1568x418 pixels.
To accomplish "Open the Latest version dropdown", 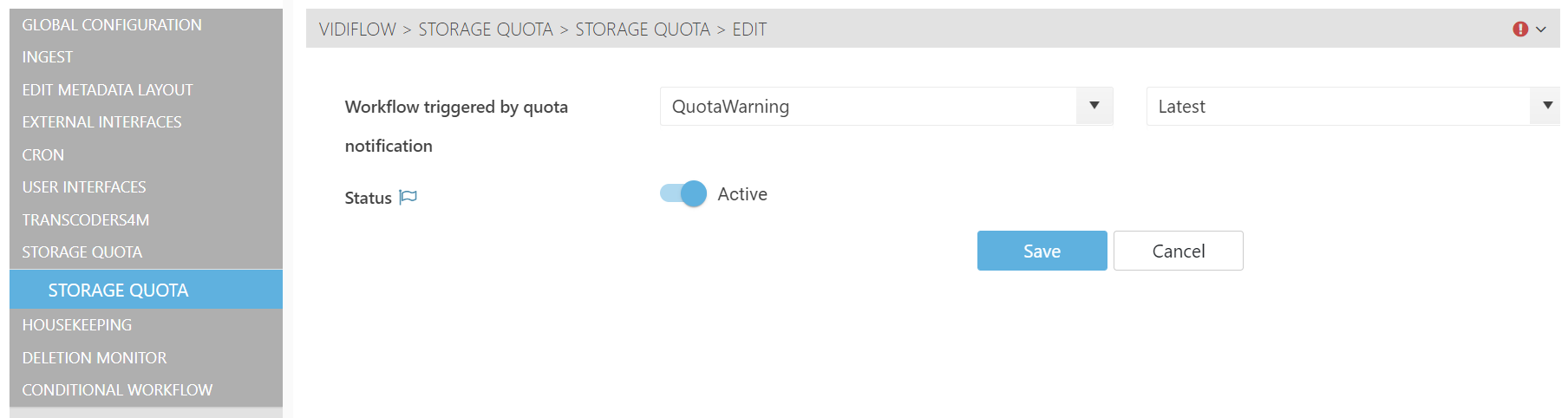I will tap(1547, 106).
